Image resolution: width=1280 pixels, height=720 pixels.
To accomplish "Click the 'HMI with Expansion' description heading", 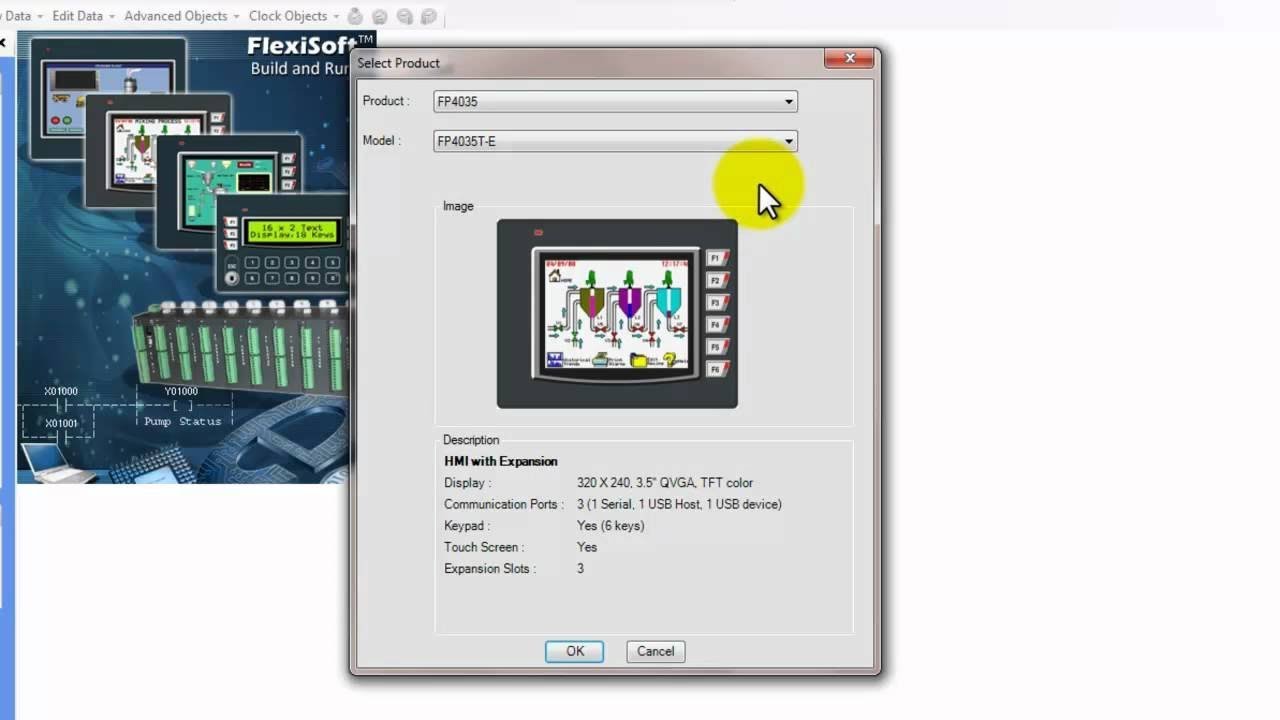I will [501, 461].
